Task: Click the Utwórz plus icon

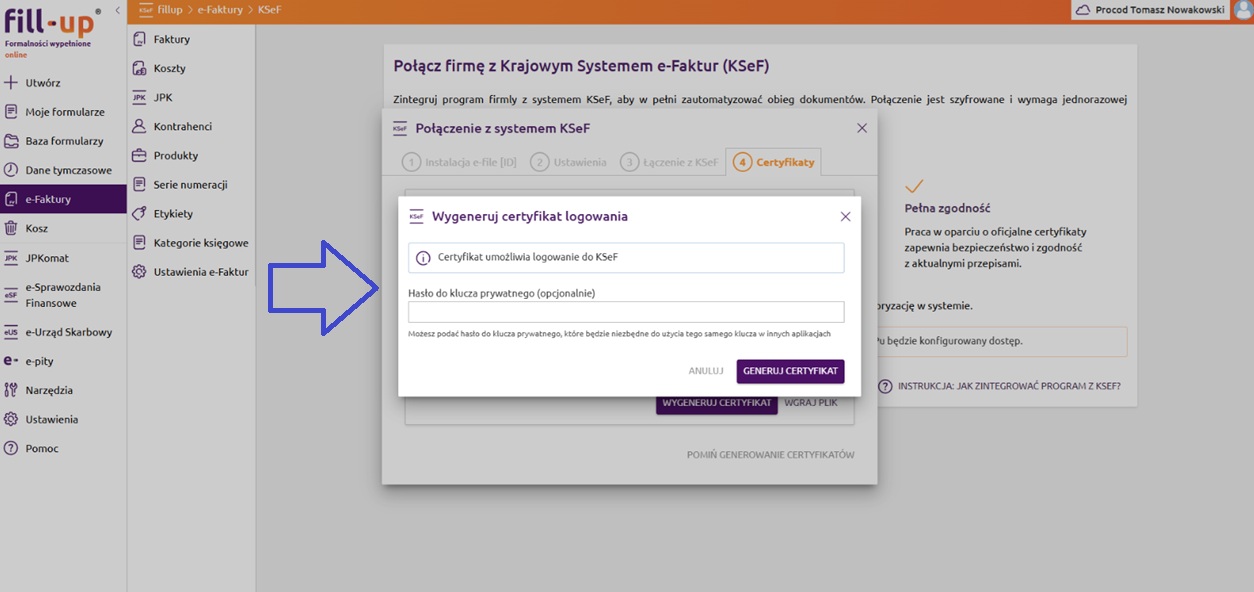Action: click(x=12, y=83)
